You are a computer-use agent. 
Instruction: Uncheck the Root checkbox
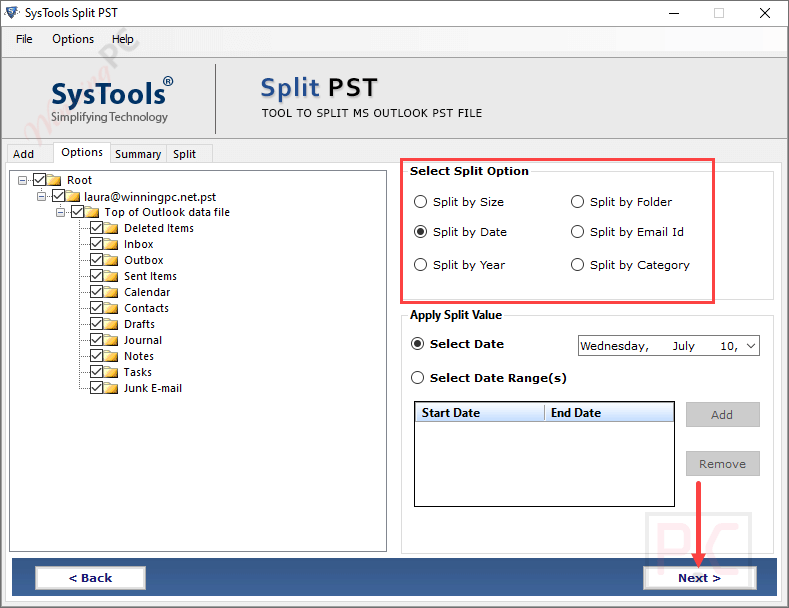(x=39, y=180)
